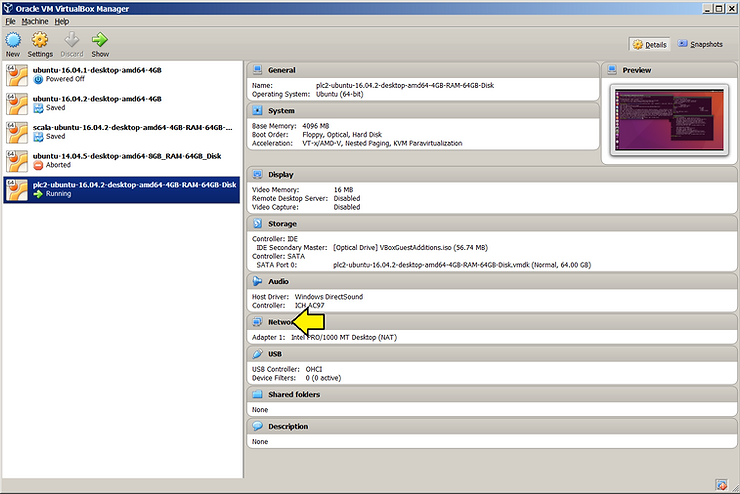Switch to Snapshots view

click(x=700, y=44)
